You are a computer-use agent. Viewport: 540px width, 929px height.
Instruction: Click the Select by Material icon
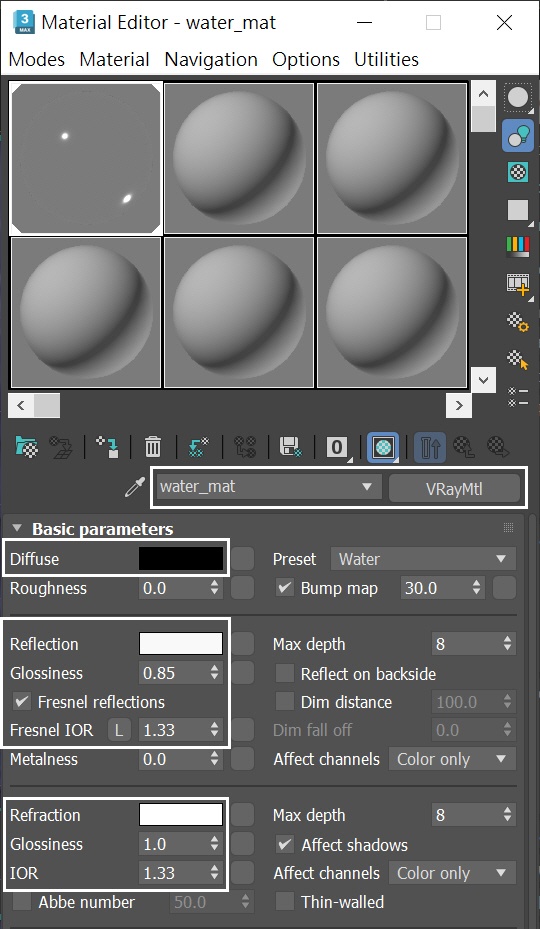[x=517, y=359]
